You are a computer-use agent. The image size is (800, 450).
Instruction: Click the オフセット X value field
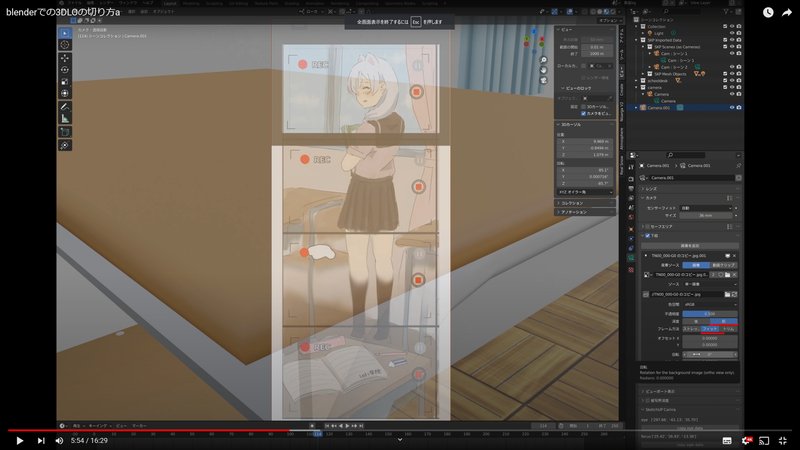710,338
